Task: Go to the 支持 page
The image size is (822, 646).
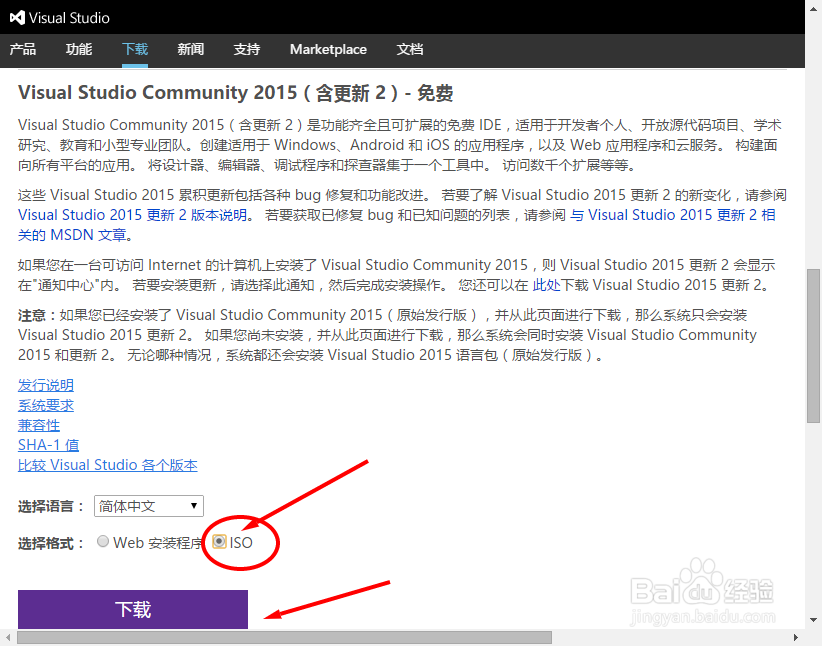Action: (x=246, y=49)
